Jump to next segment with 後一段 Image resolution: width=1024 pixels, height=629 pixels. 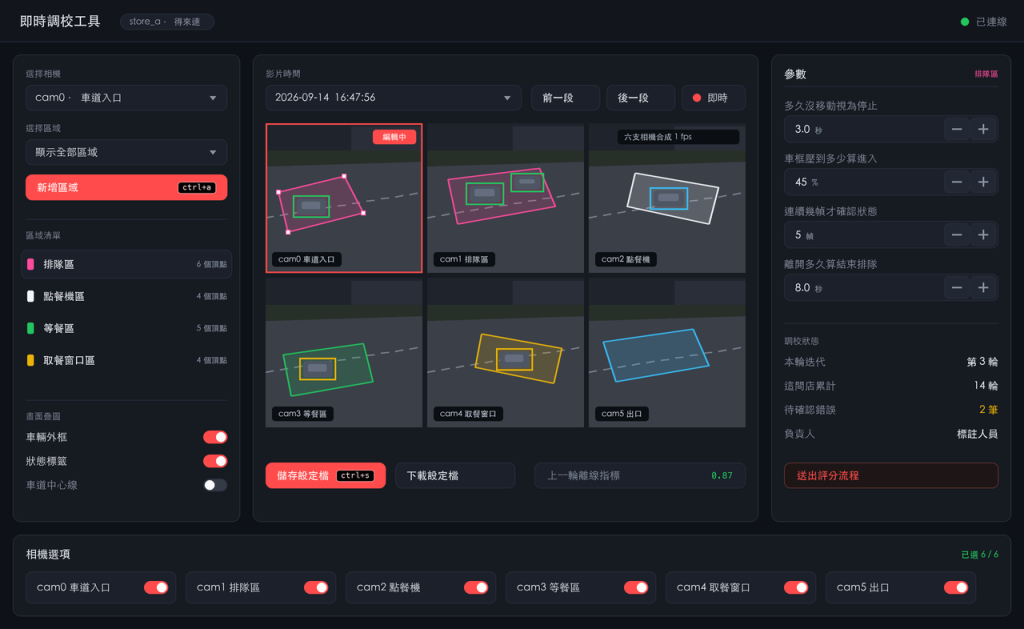click(641, 98)
